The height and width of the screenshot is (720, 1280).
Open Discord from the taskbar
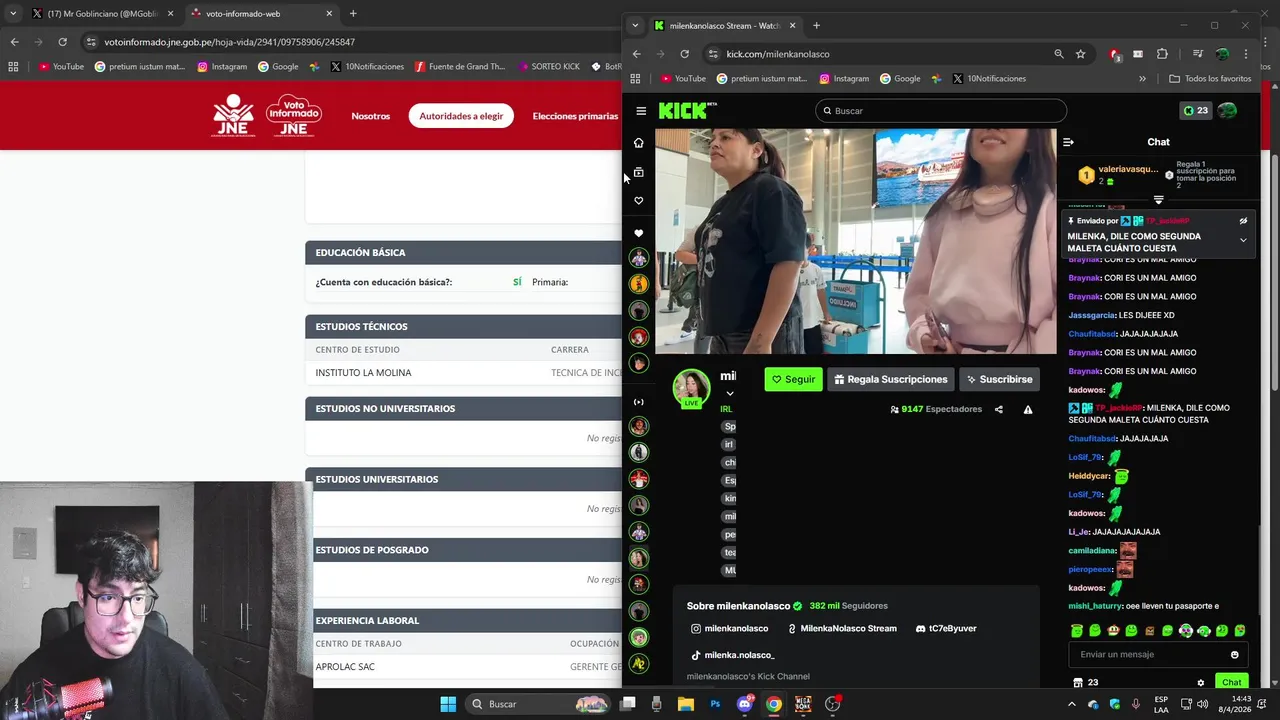(744, 704)
